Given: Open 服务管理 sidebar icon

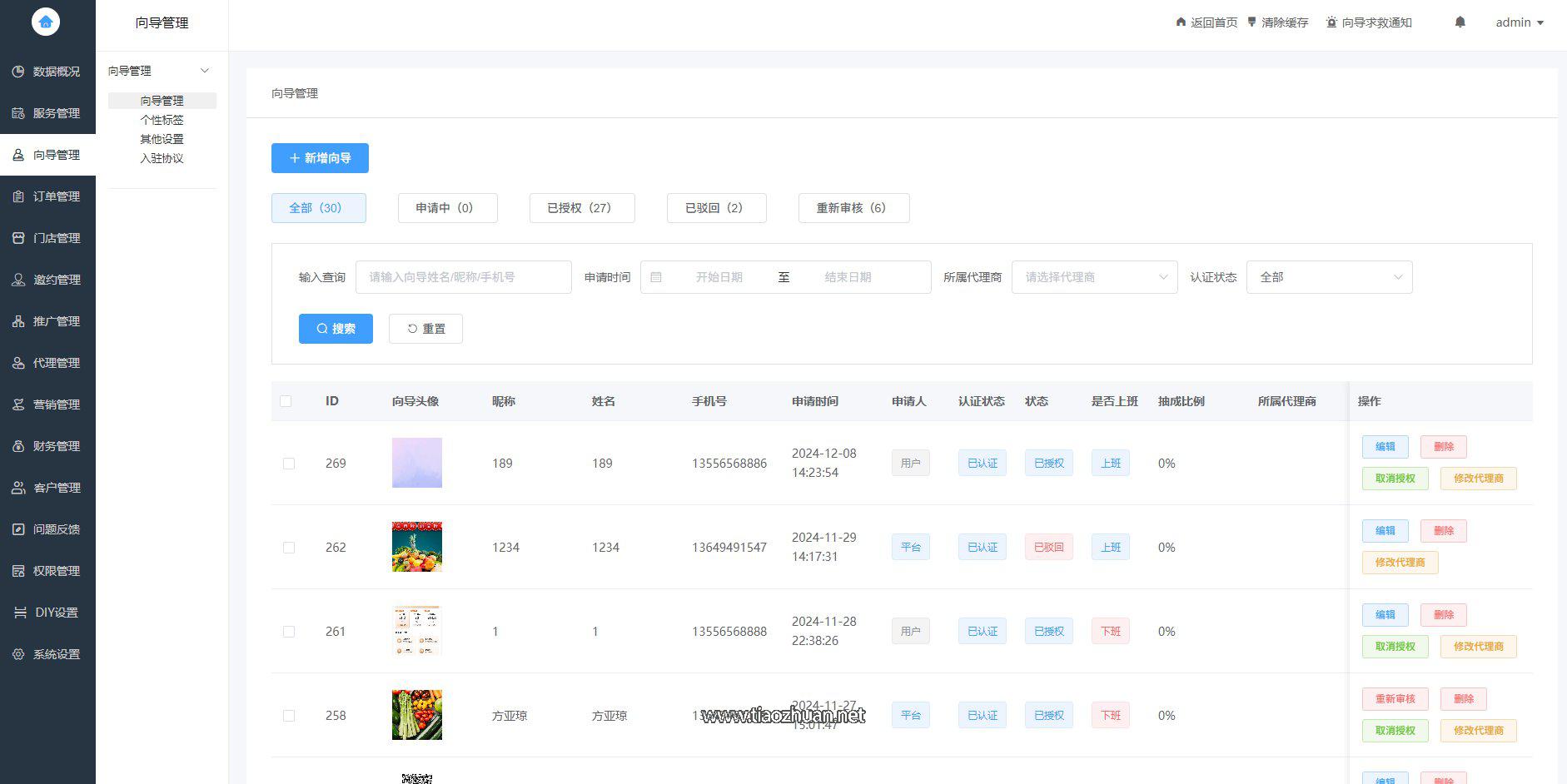Looking at the screenshot, I should [x=18, y=113].
